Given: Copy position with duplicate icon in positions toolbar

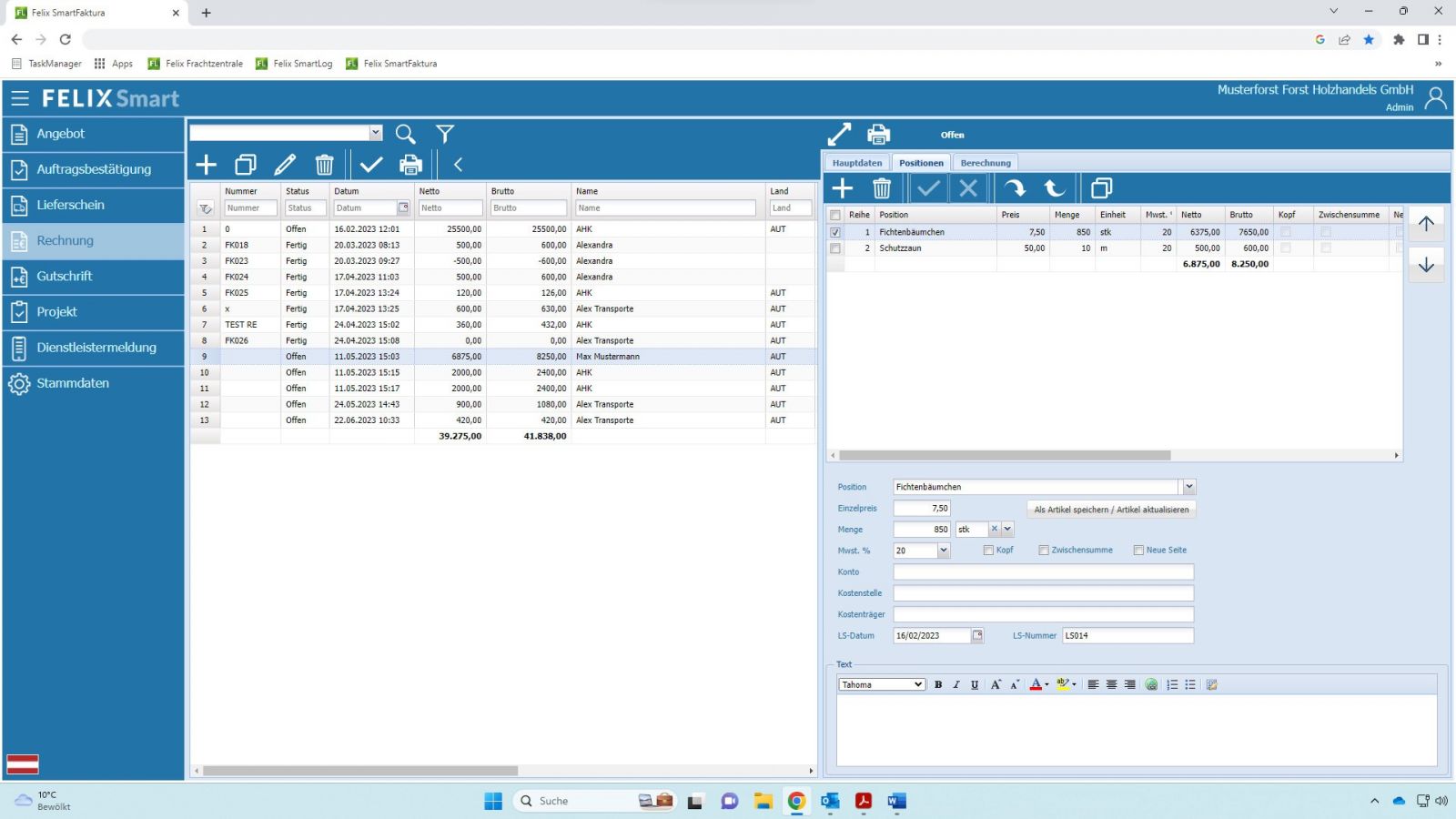Looking at the screenshot, I should pyautogui.click(x=1101, y=188).
